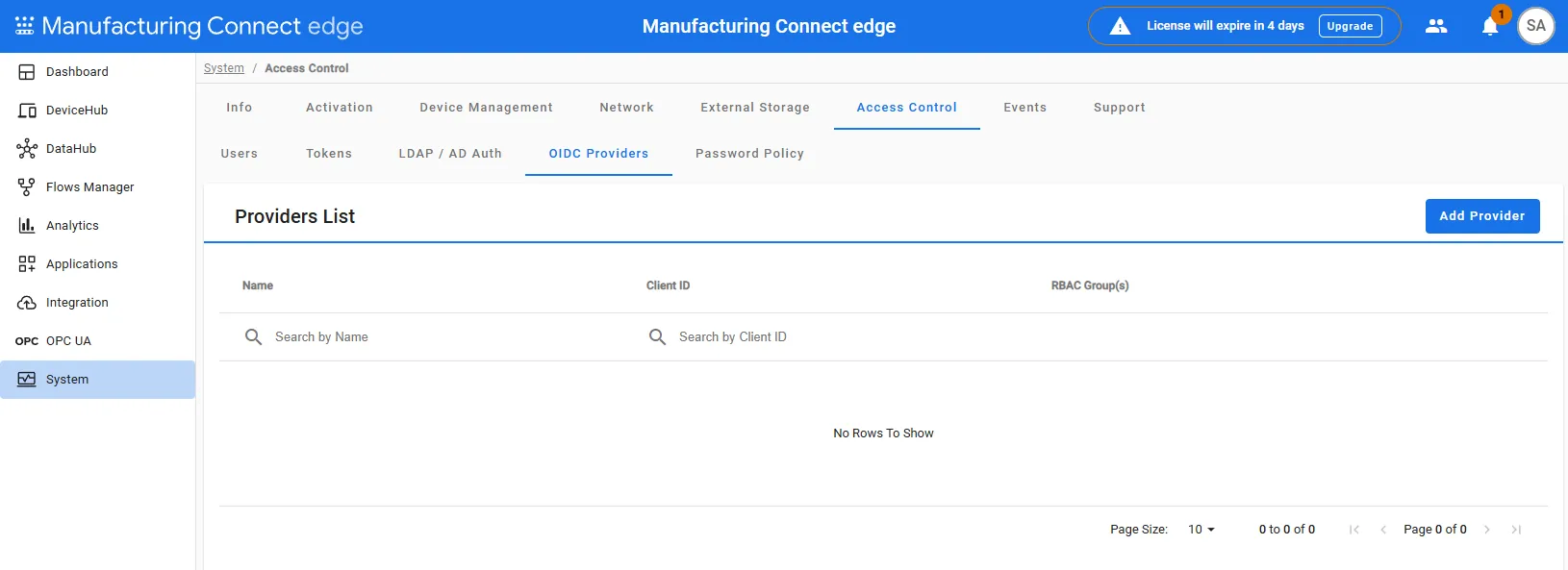Sort by the Name column header
The height and width of the screenshot is (570, 1568).
258,285
